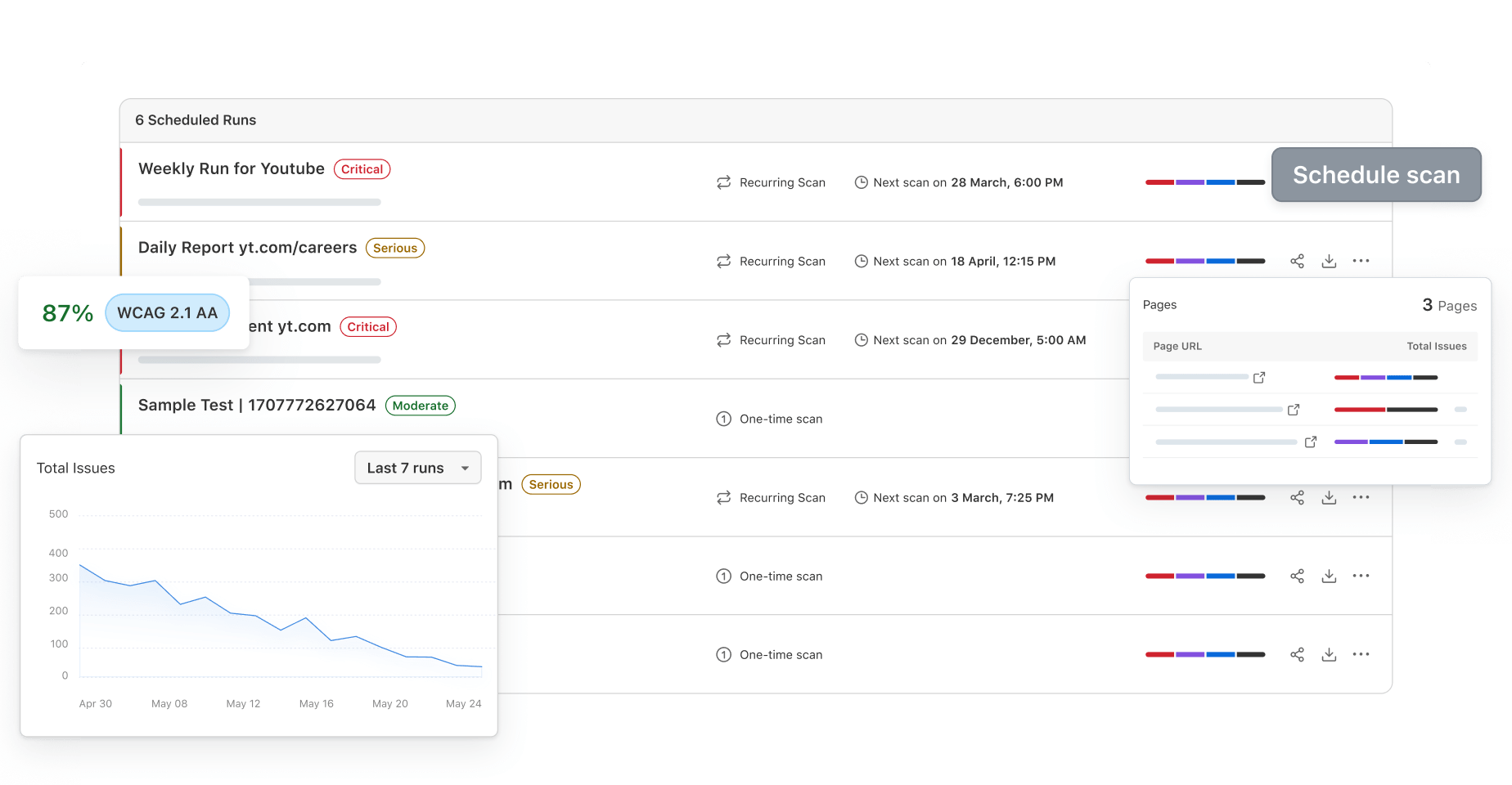Click the Serious badge on Daily Report
The image size is (1512, 785).
[x=395, y=248]
